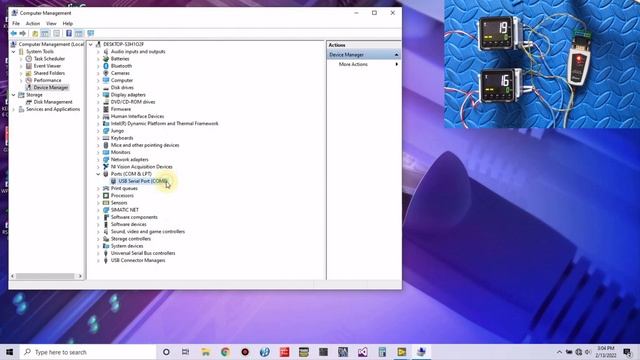This screenshot has height=360, width=640.
Task: Select the USB Serial Port device
Action: click(x=142, y=181)
